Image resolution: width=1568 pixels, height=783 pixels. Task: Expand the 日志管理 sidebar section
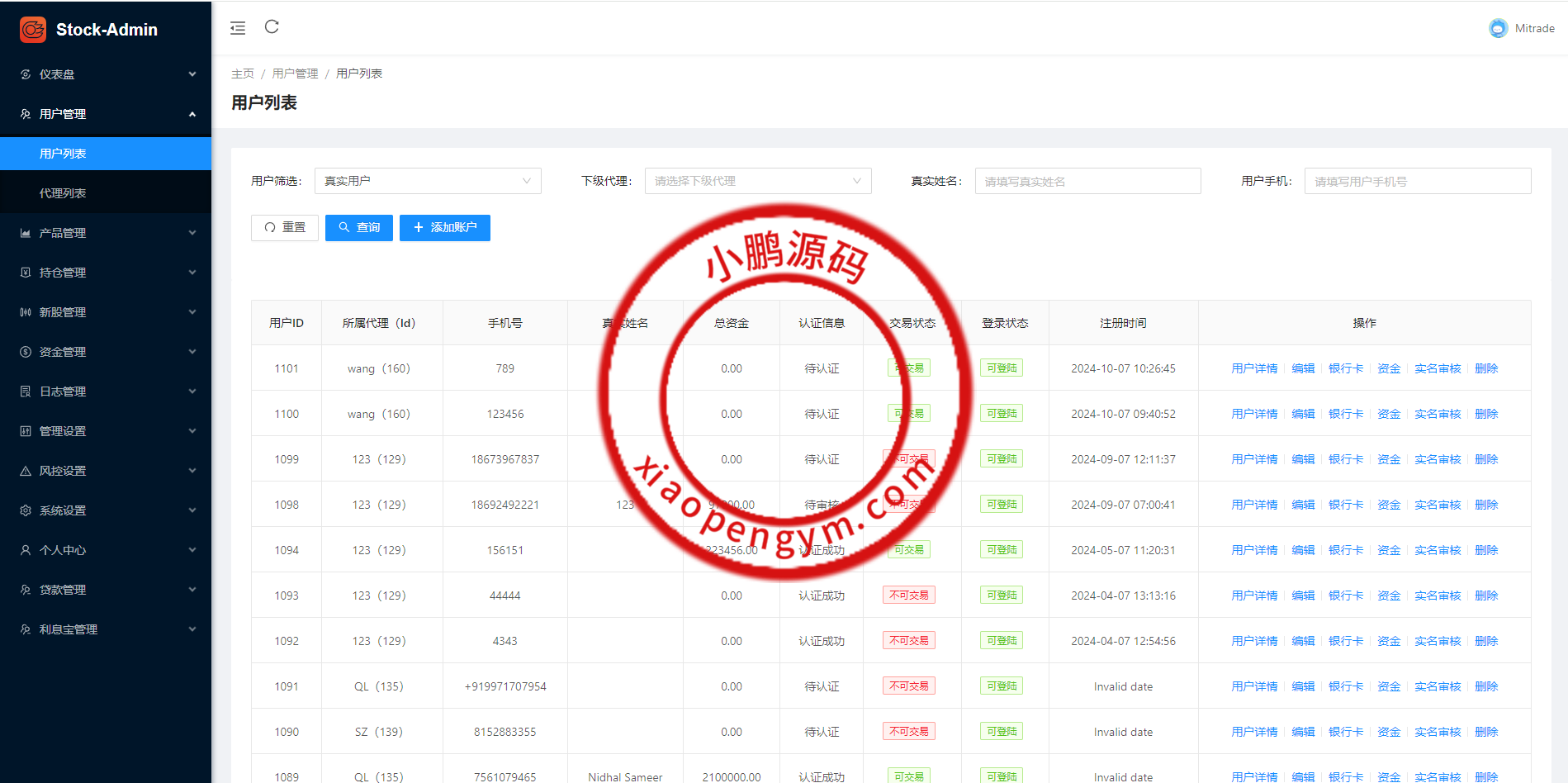coord(106,391)
